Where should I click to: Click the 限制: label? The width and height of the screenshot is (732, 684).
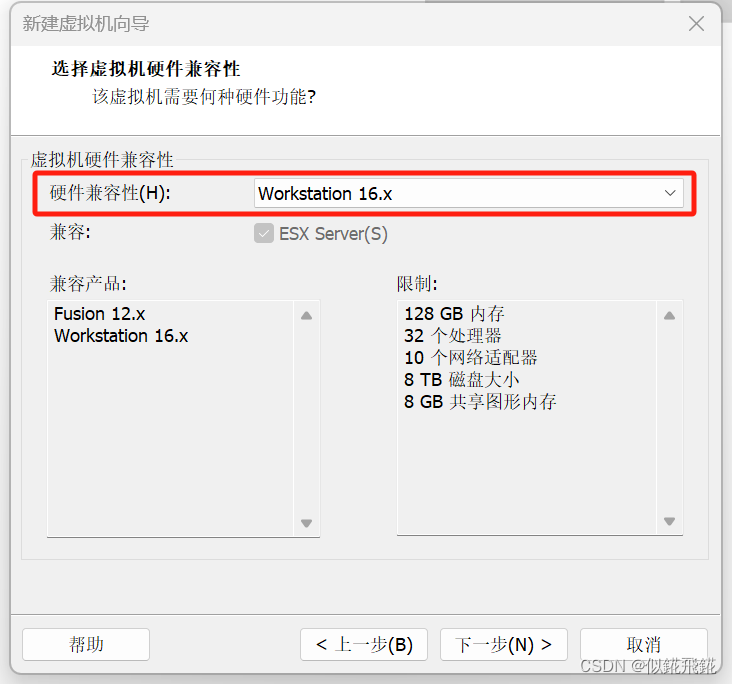click(417, 283)
